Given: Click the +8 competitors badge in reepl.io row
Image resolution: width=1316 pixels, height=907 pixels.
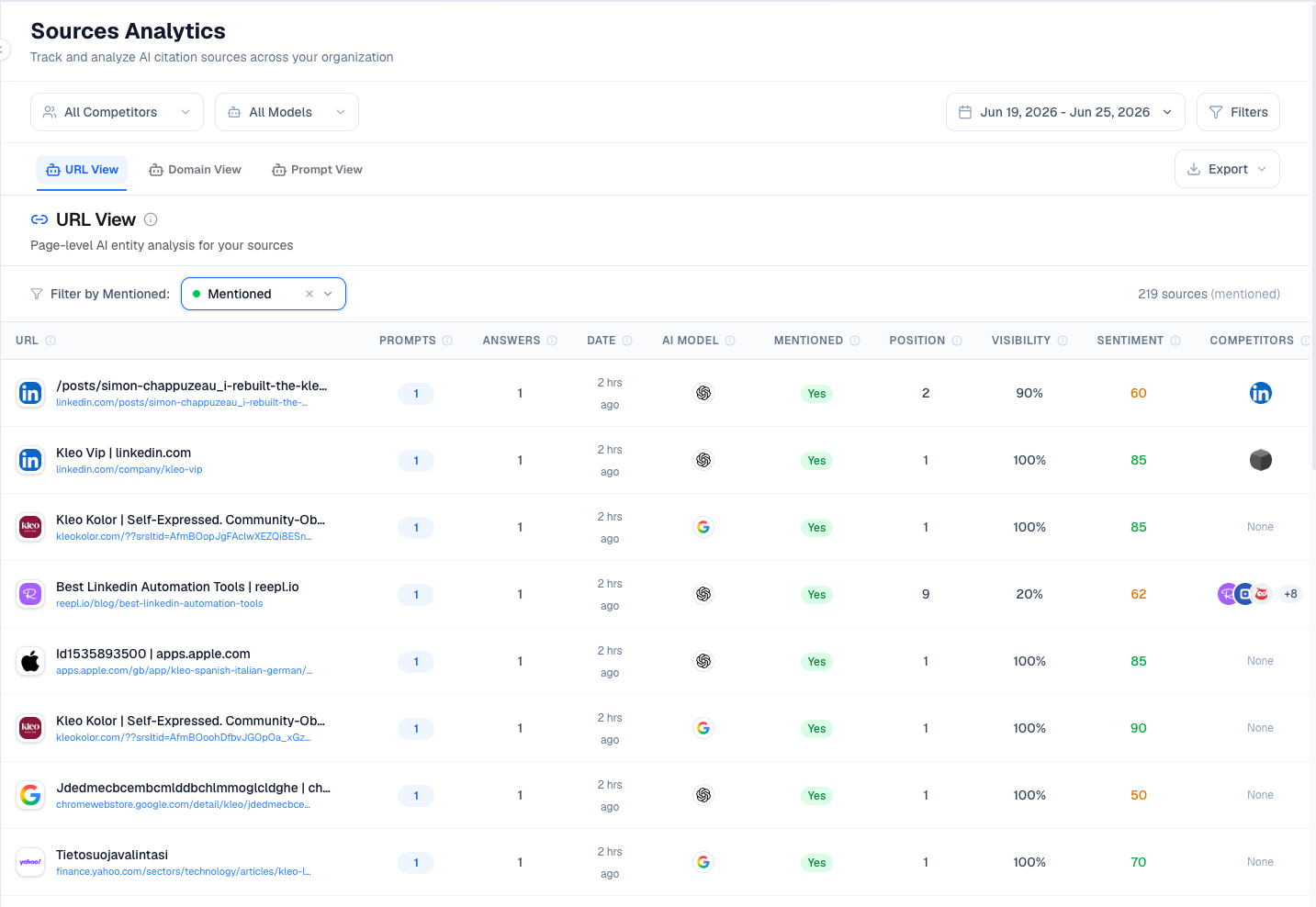Looking at the screenshot, I should 1290,594.
